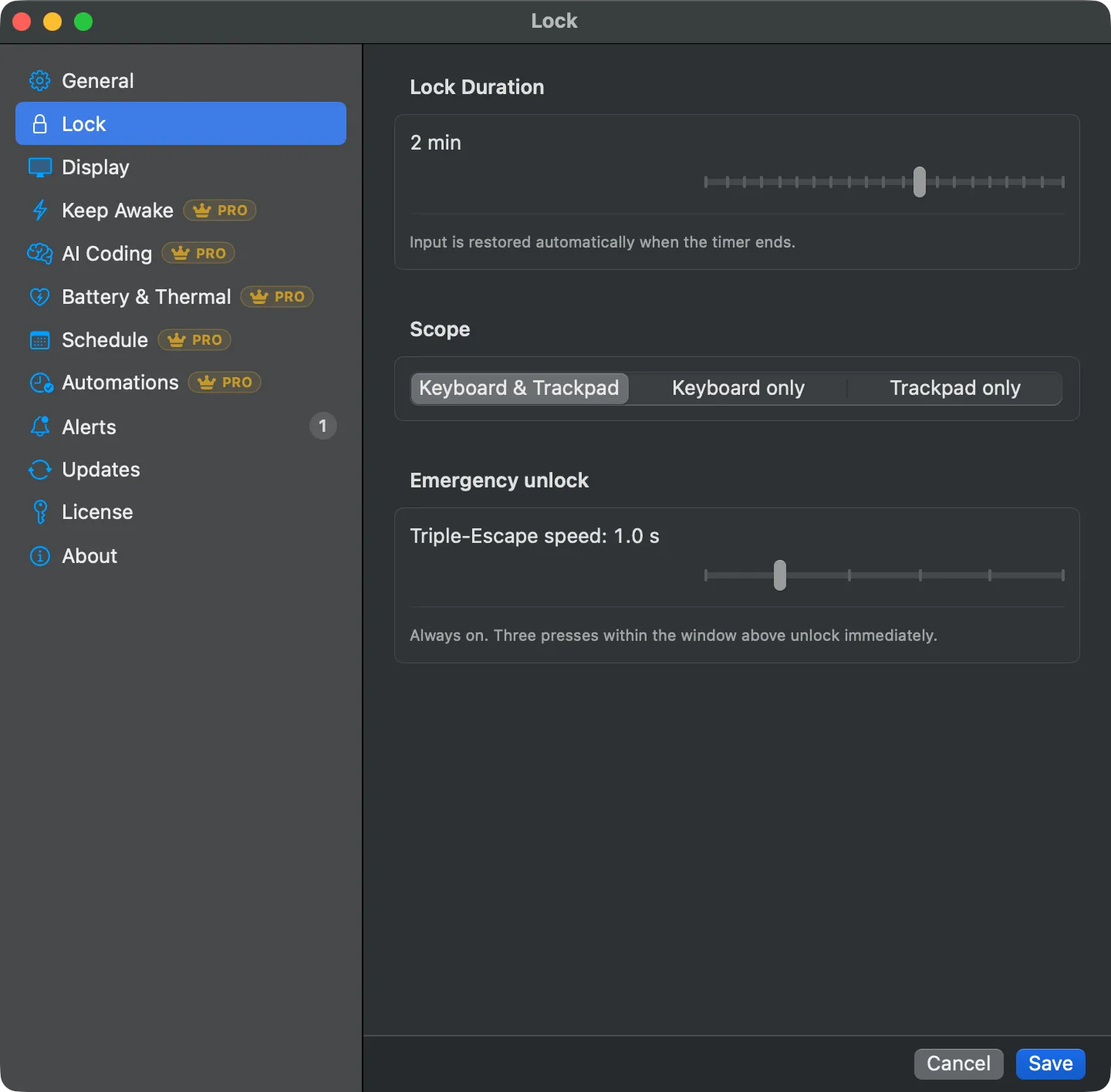Click the key icon beside License
Screen dimensions: 1111x1092
coord(39,512)
